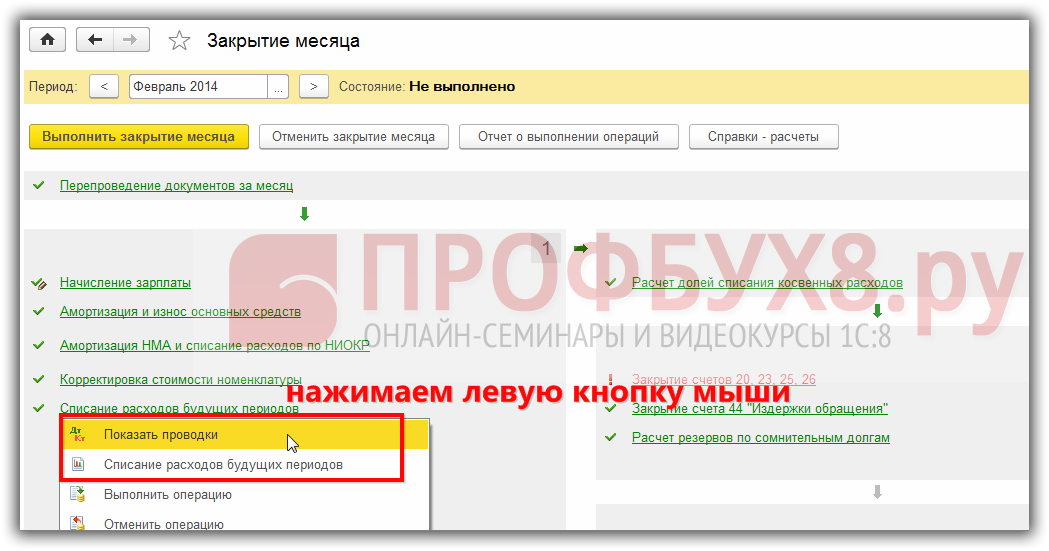Viewport: 1049px width, 551px height.
Task: Open Закрытие счета 44 Издержки обращения link
Action: 760,408
